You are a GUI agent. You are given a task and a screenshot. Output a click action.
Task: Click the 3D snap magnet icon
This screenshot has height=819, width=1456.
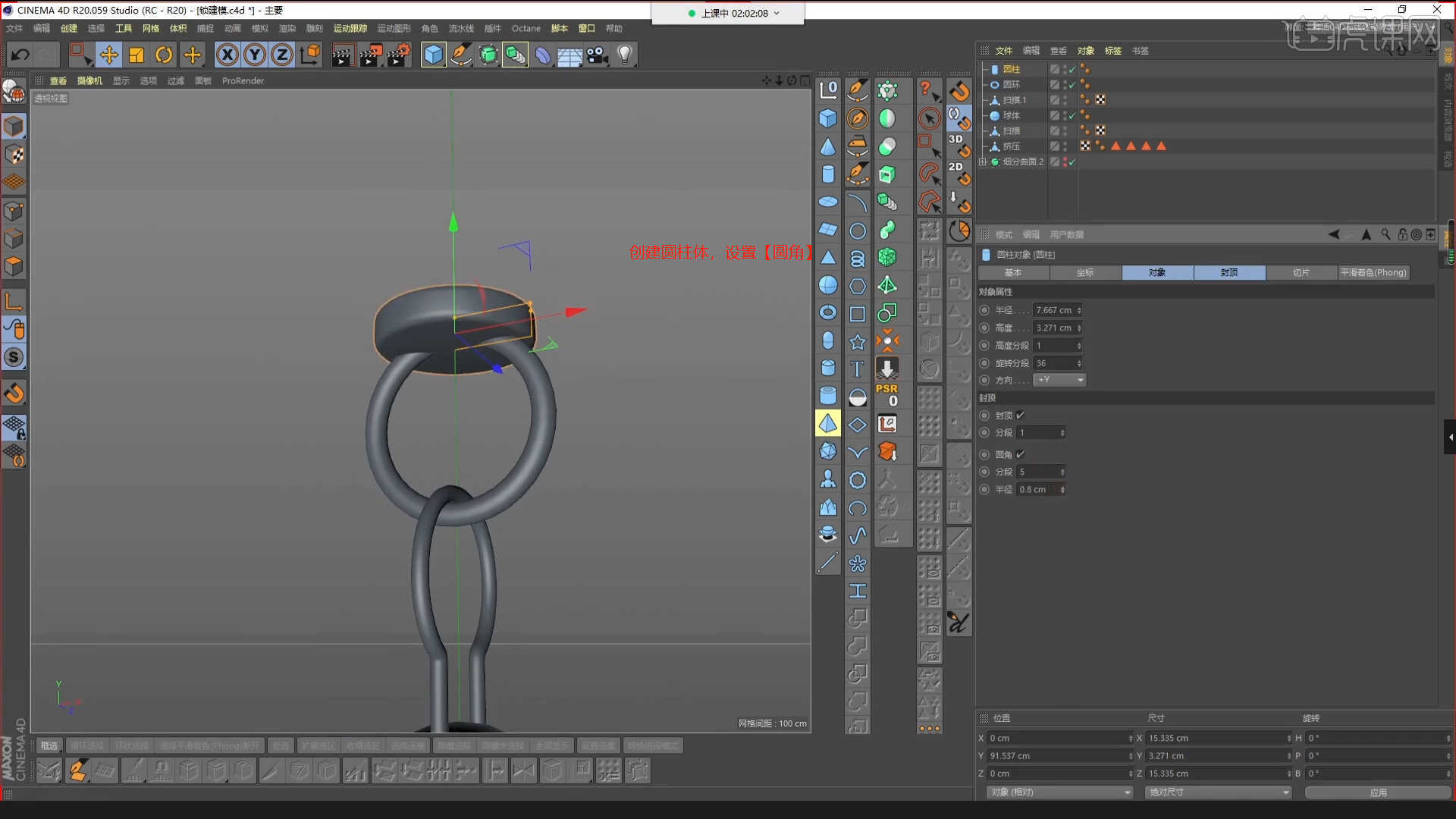(959, 146)
